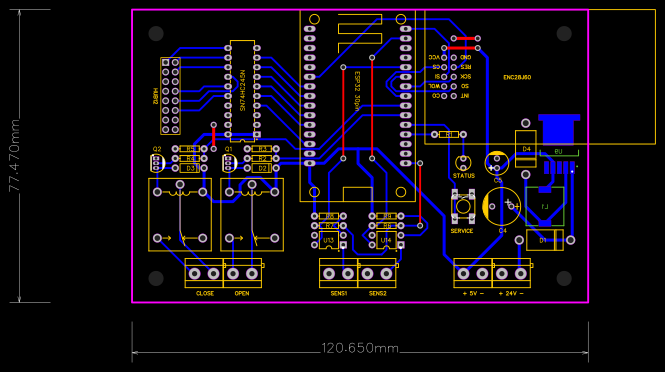This screenshot has height=372, width=665.
Task: Select diode D4
Action: pyautogui.click(x=525, y=149)
